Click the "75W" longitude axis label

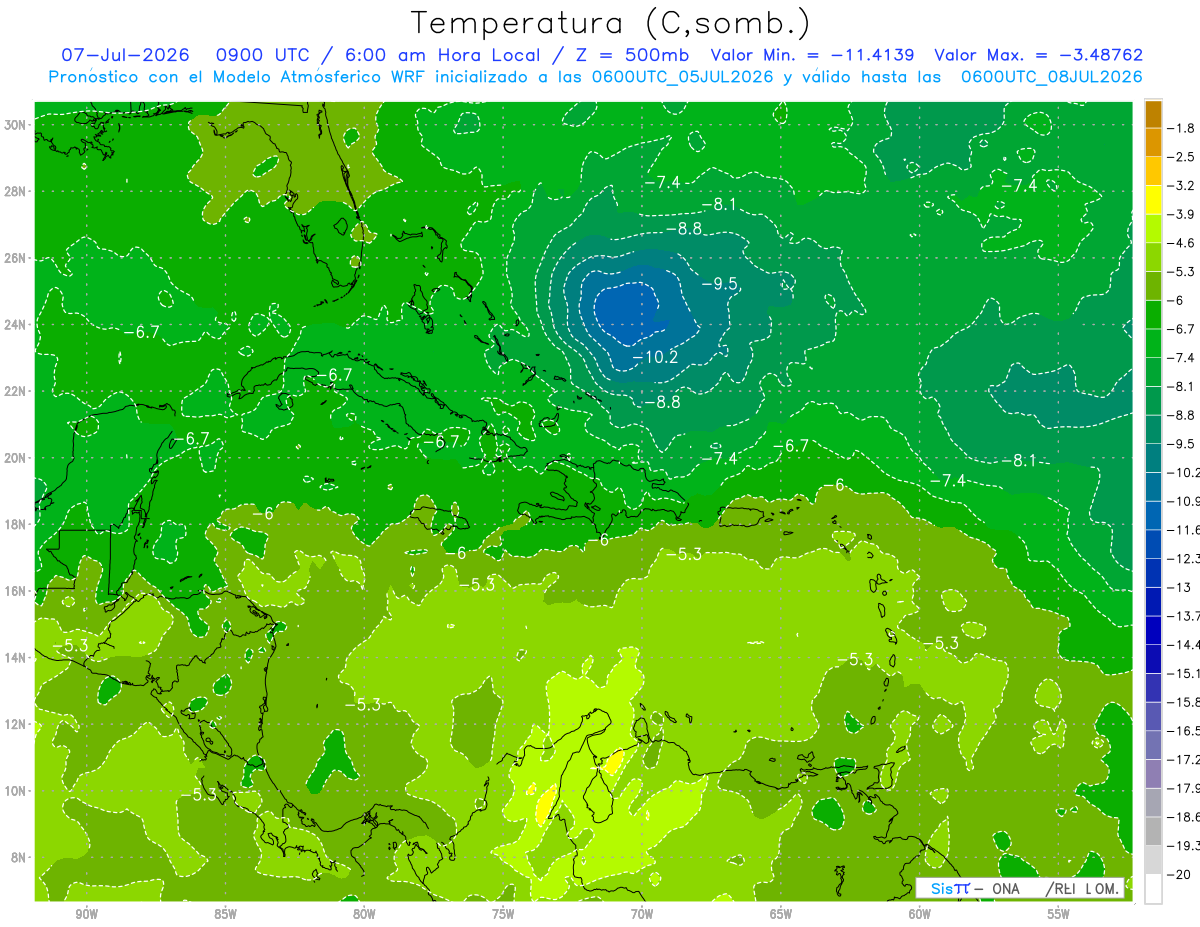503,914
